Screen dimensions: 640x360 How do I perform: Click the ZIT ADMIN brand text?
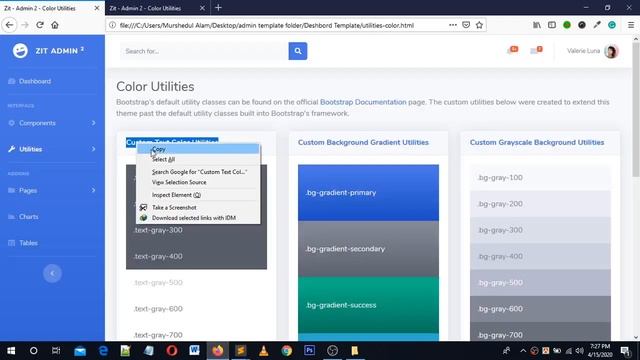click(60, 51)
